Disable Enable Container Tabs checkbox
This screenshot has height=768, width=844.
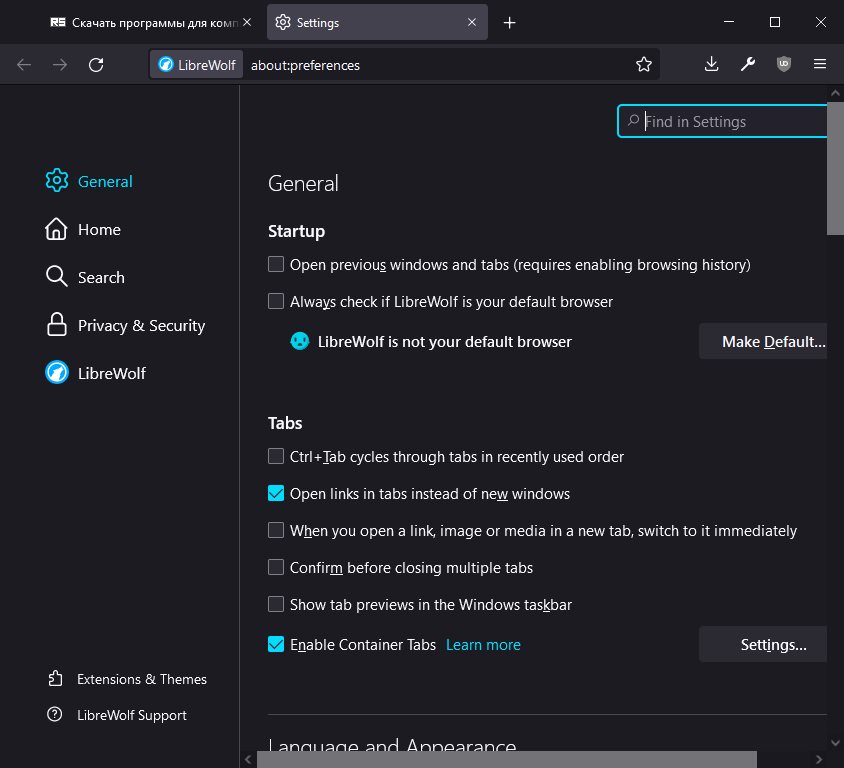tap(276, 645)
